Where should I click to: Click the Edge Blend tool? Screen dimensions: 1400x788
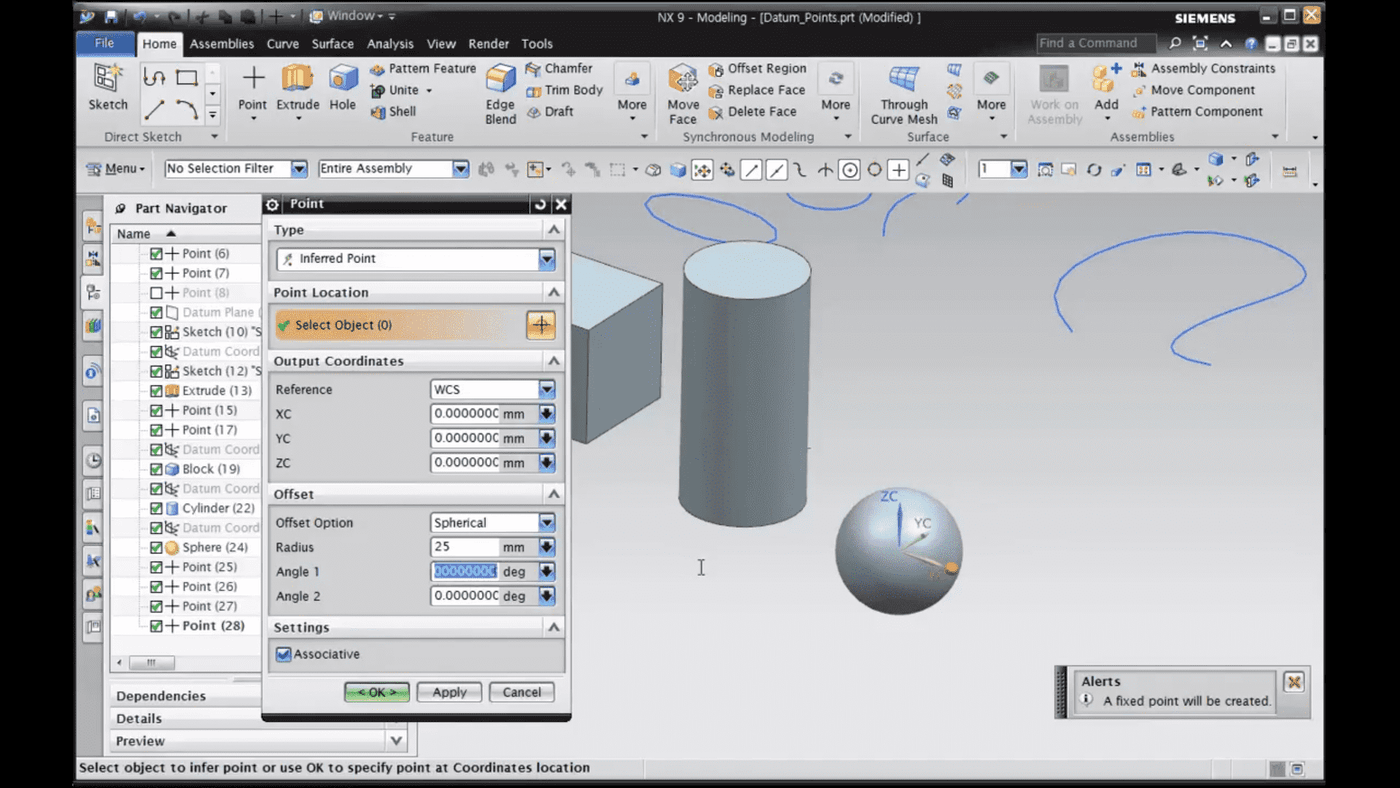click(x=500, y=93)
